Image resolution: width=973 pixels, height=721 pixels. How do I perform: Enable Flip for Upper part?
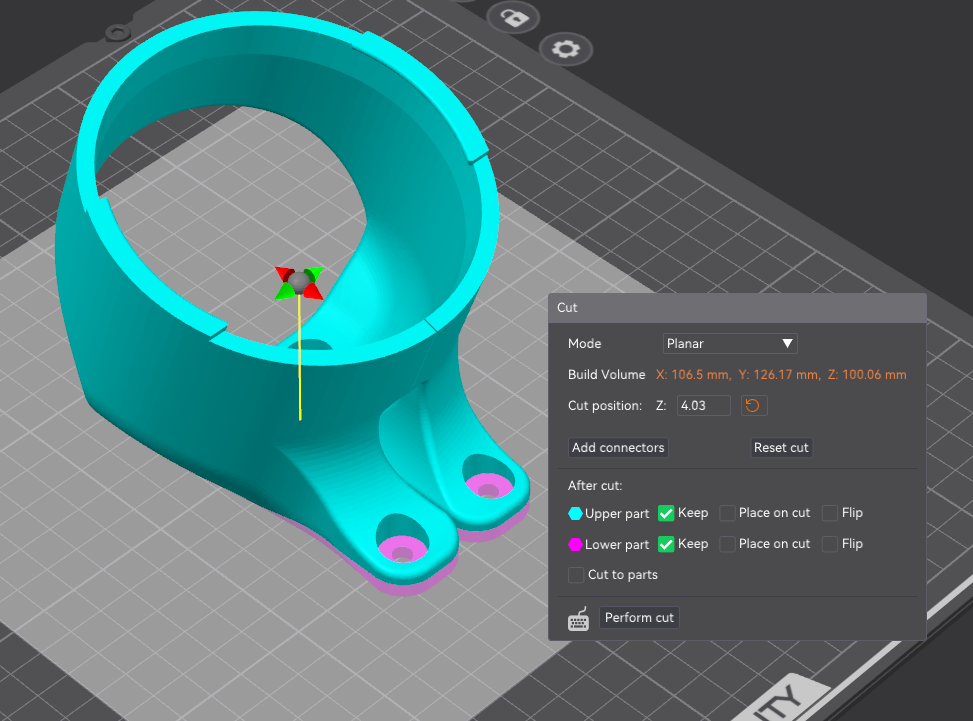(x=830, y=514)
